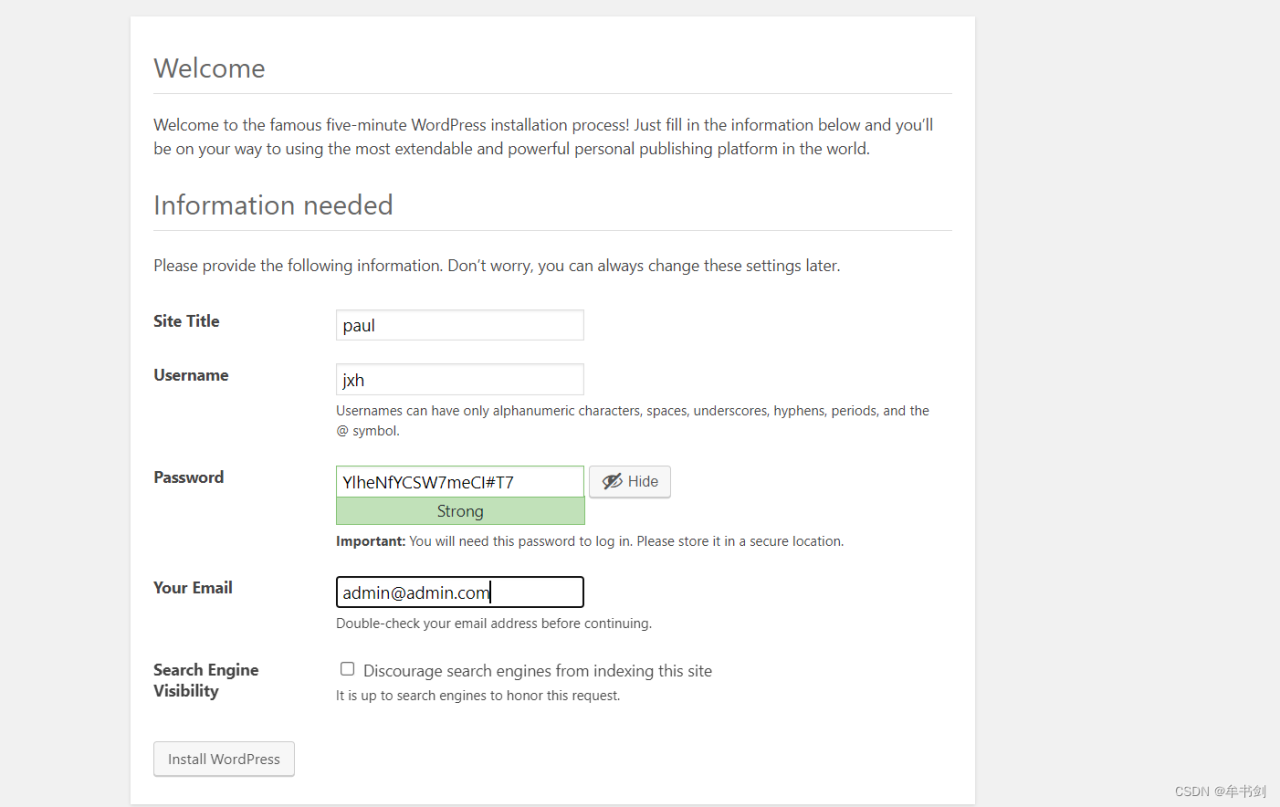Click the 'Welcome' heading
This screenshot has width=1280, height=807.
click(x=209, y=68)
